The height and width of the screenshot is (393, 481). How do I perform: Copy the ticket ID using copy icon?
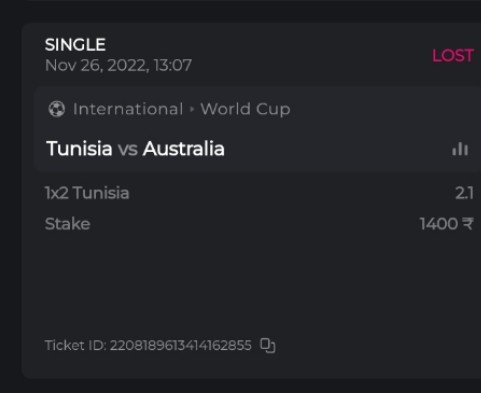tap(268, 345)
